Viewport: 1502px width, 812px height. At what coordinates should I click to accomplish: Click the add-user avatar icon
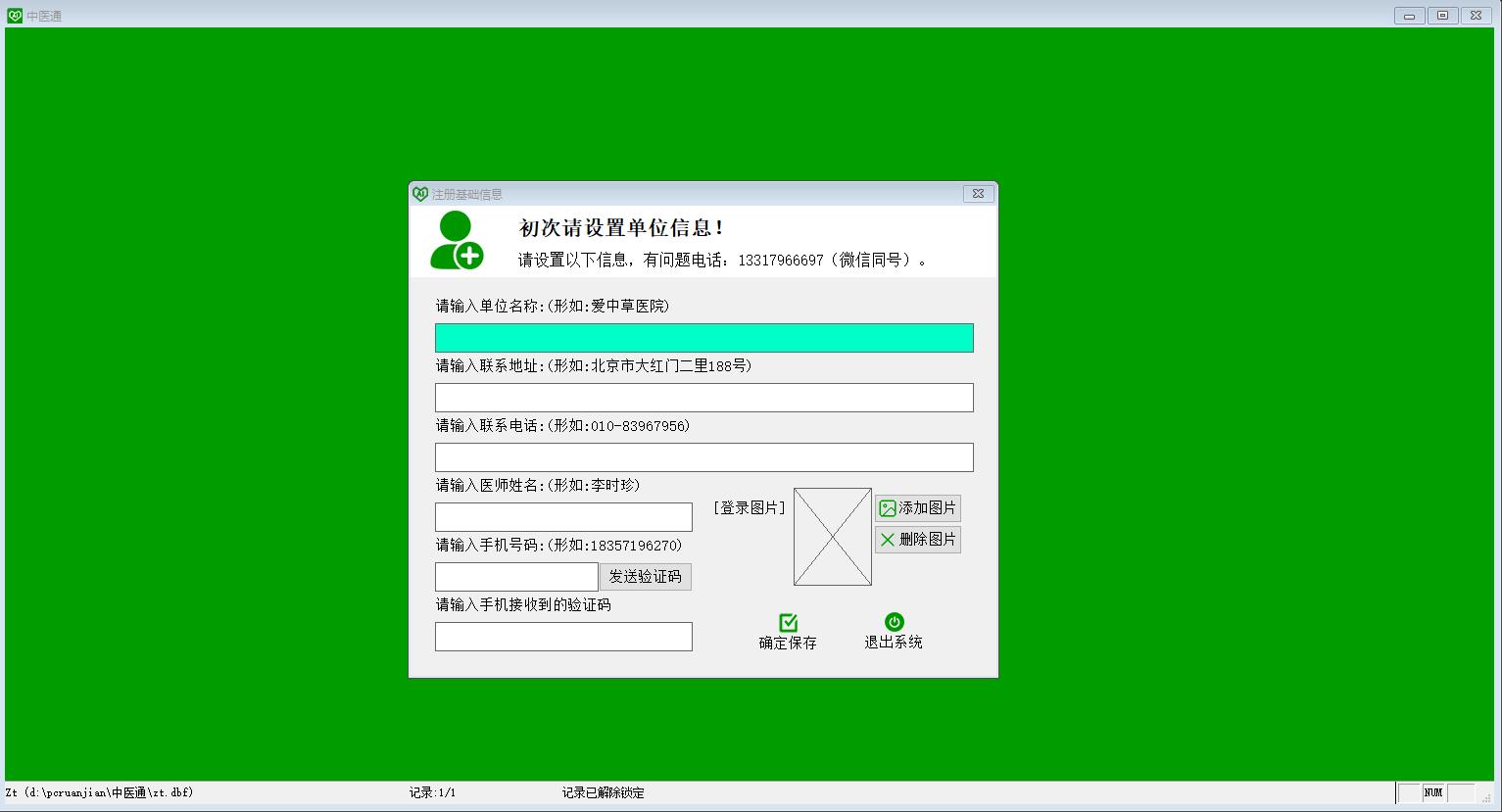457,240
